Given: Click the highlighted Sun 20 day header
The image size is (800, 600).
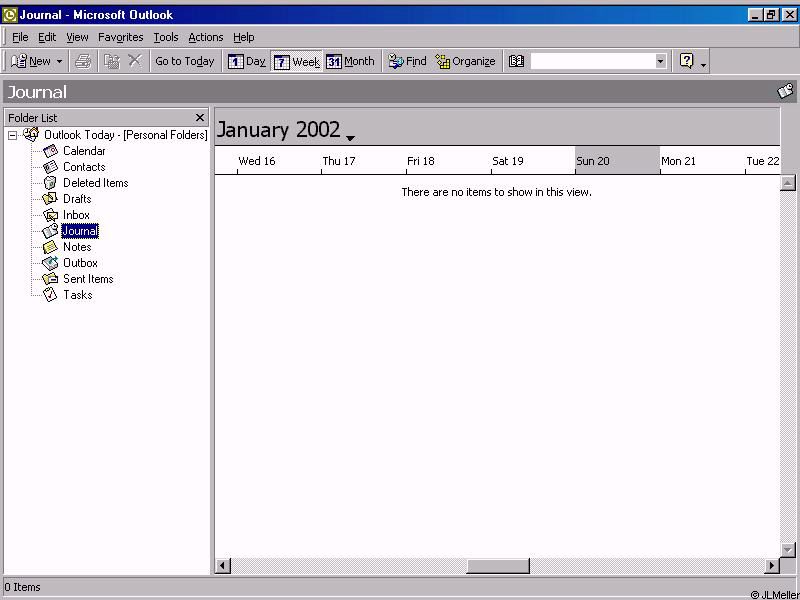Looking at the screenshot, I should tap(617, 161).
